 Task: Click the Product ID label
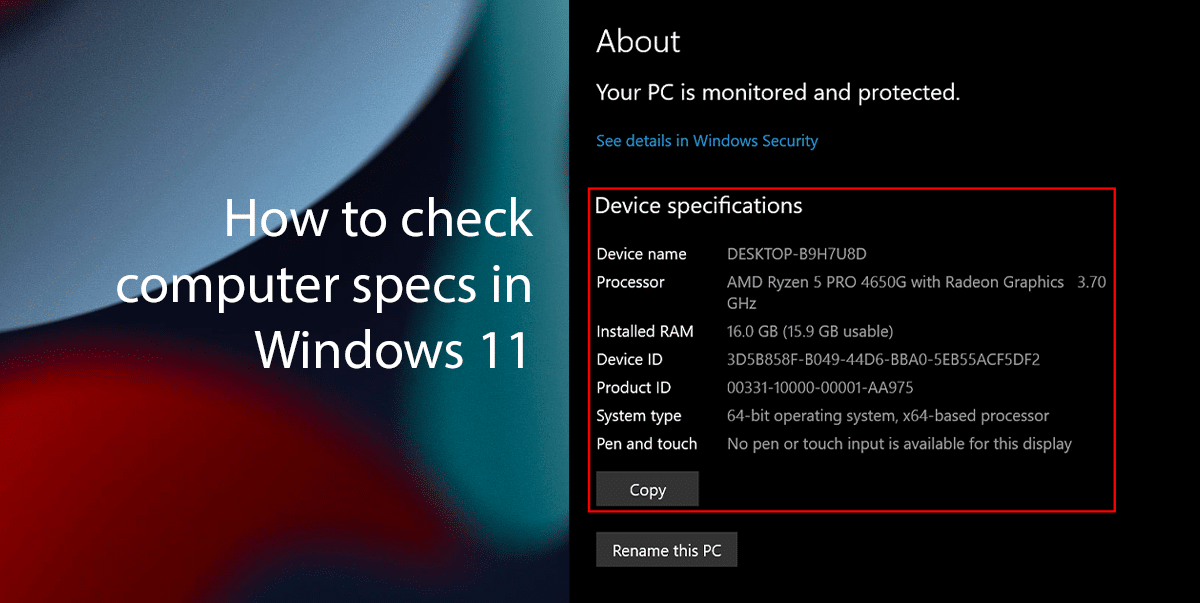[x=633, y=387]
